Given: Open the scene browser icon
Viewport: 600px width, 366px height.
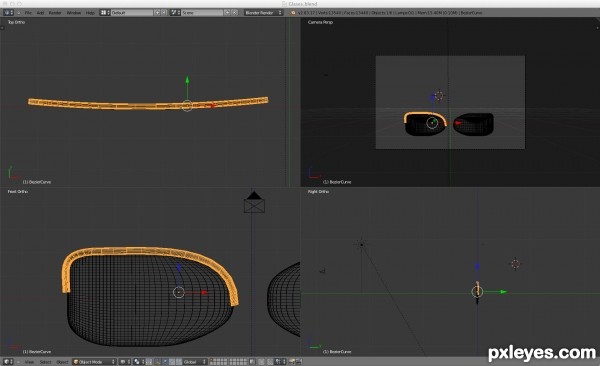Looking at the screenshot, I should pos(175,13).
